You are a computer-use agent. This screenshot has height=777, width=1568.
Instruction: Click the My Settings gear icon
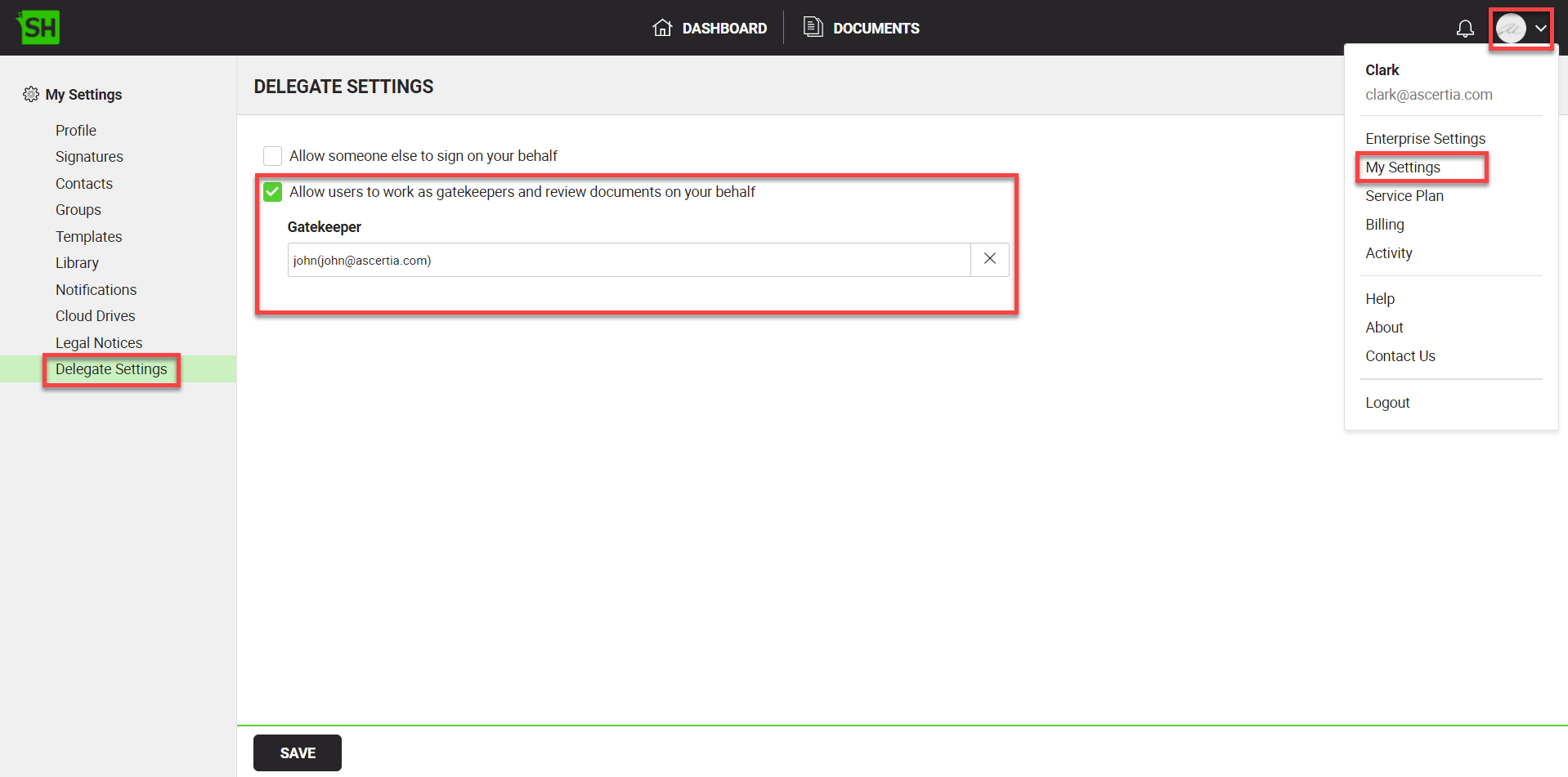[31, 94]
